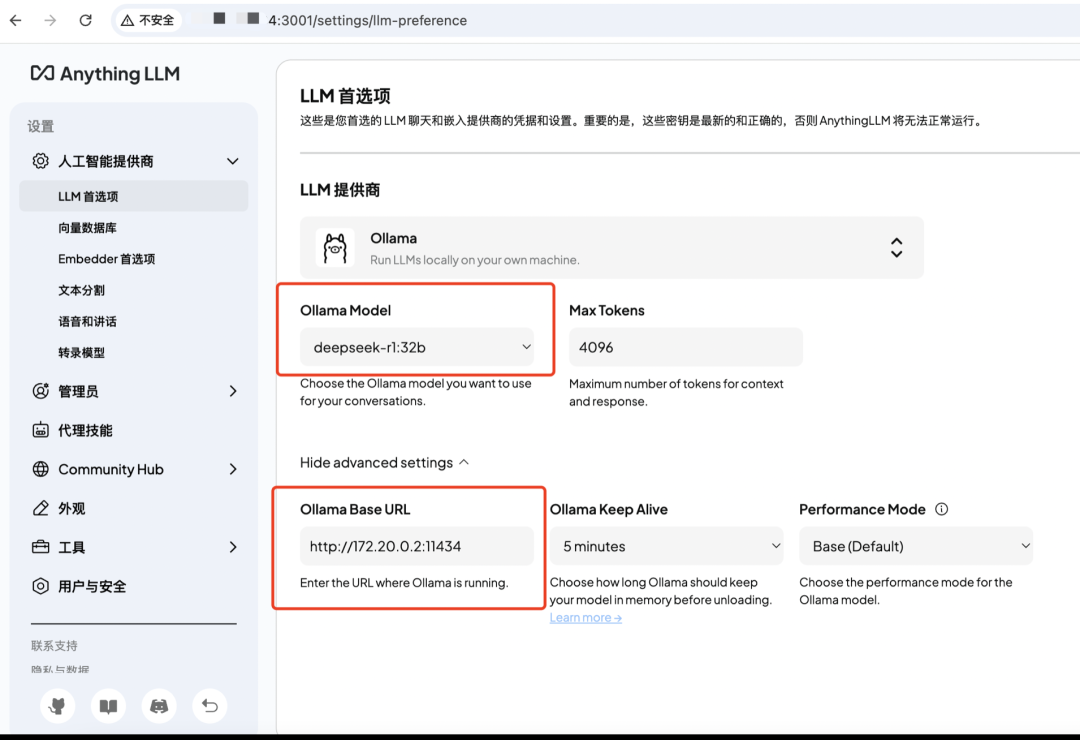Click the 隐私与数据 link
1080x740 pixels.
coord(60,669)
